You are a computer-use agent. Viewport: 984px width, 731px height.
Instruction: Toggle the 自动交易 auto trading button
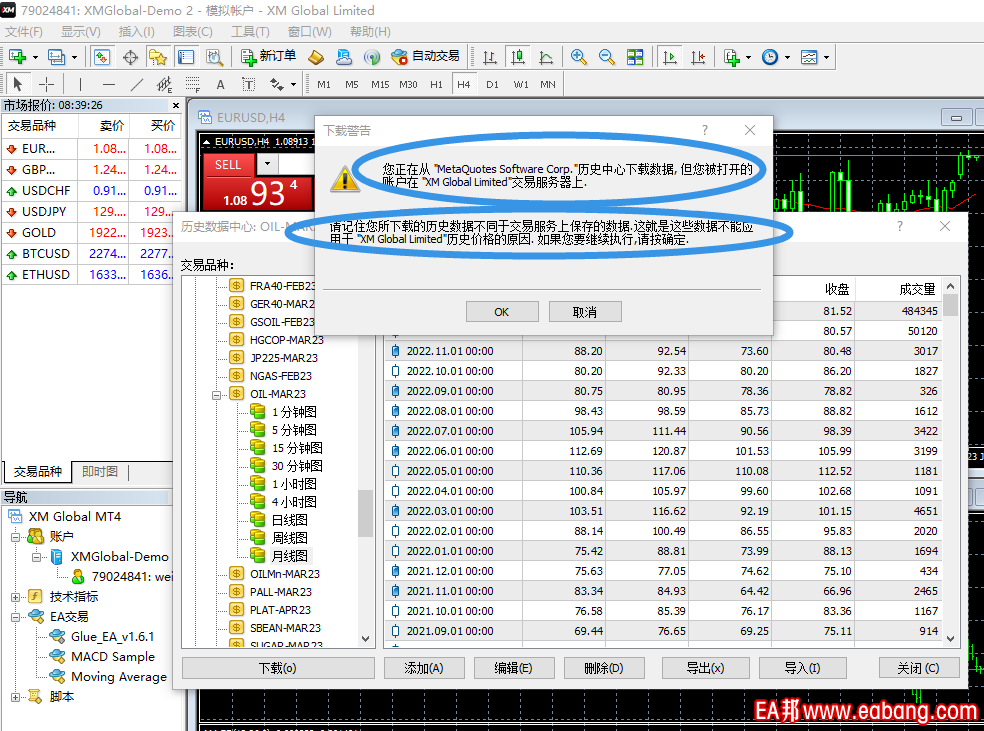(x=425, y=57)
